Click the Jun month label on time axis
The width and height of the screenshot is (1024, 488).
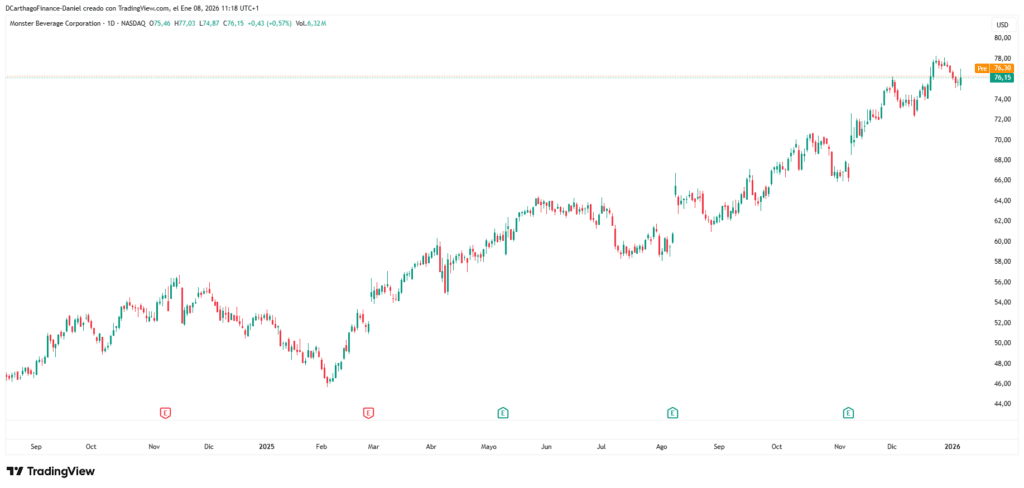tap(546, 447)
